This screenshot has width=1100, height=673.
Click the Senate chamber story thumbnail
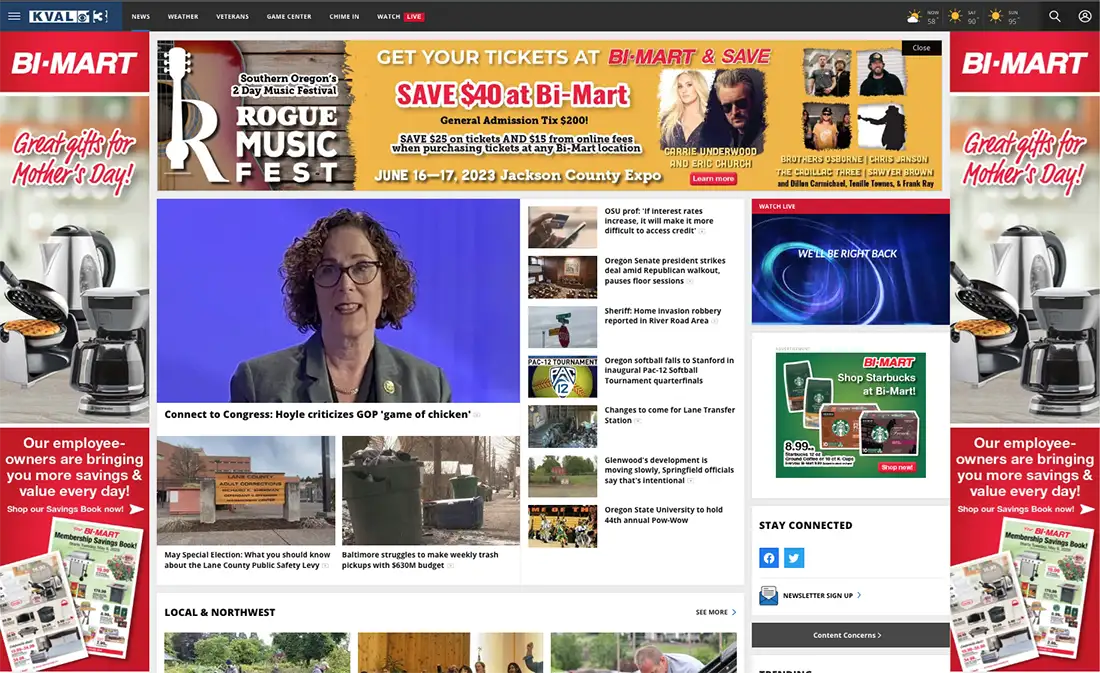point(563,277)
